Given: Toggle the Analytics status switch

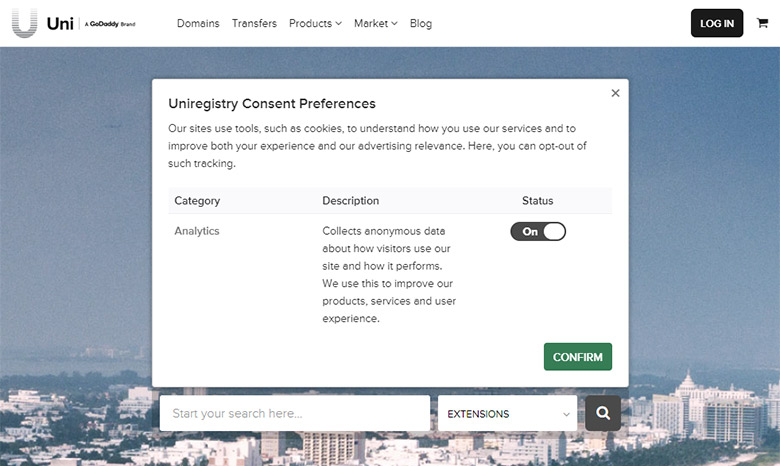Looking at the screenshot, I should [538, 231].
